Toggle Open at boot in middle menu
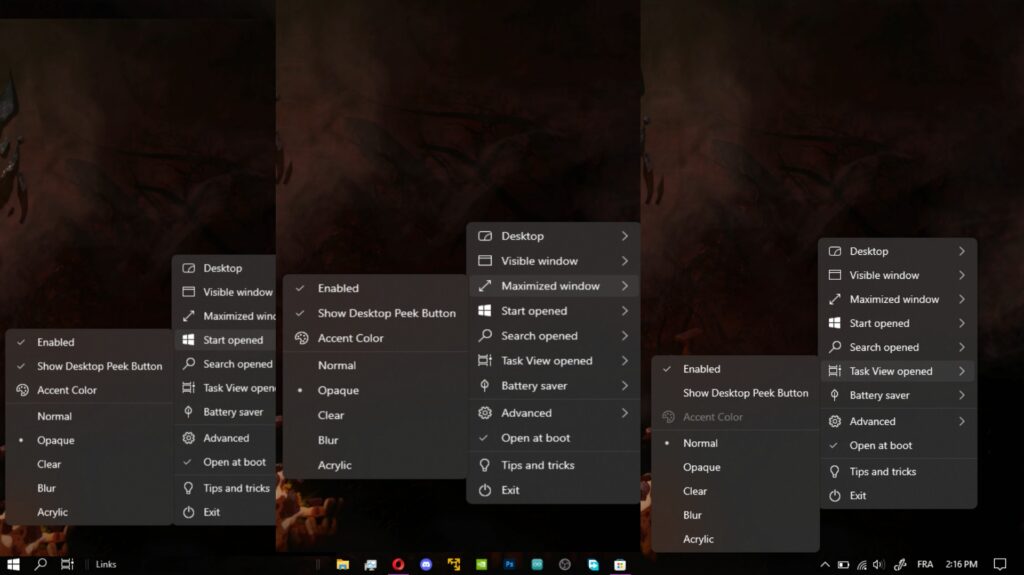Viewport: 1024px width, 575px height. tap(554, 438)
